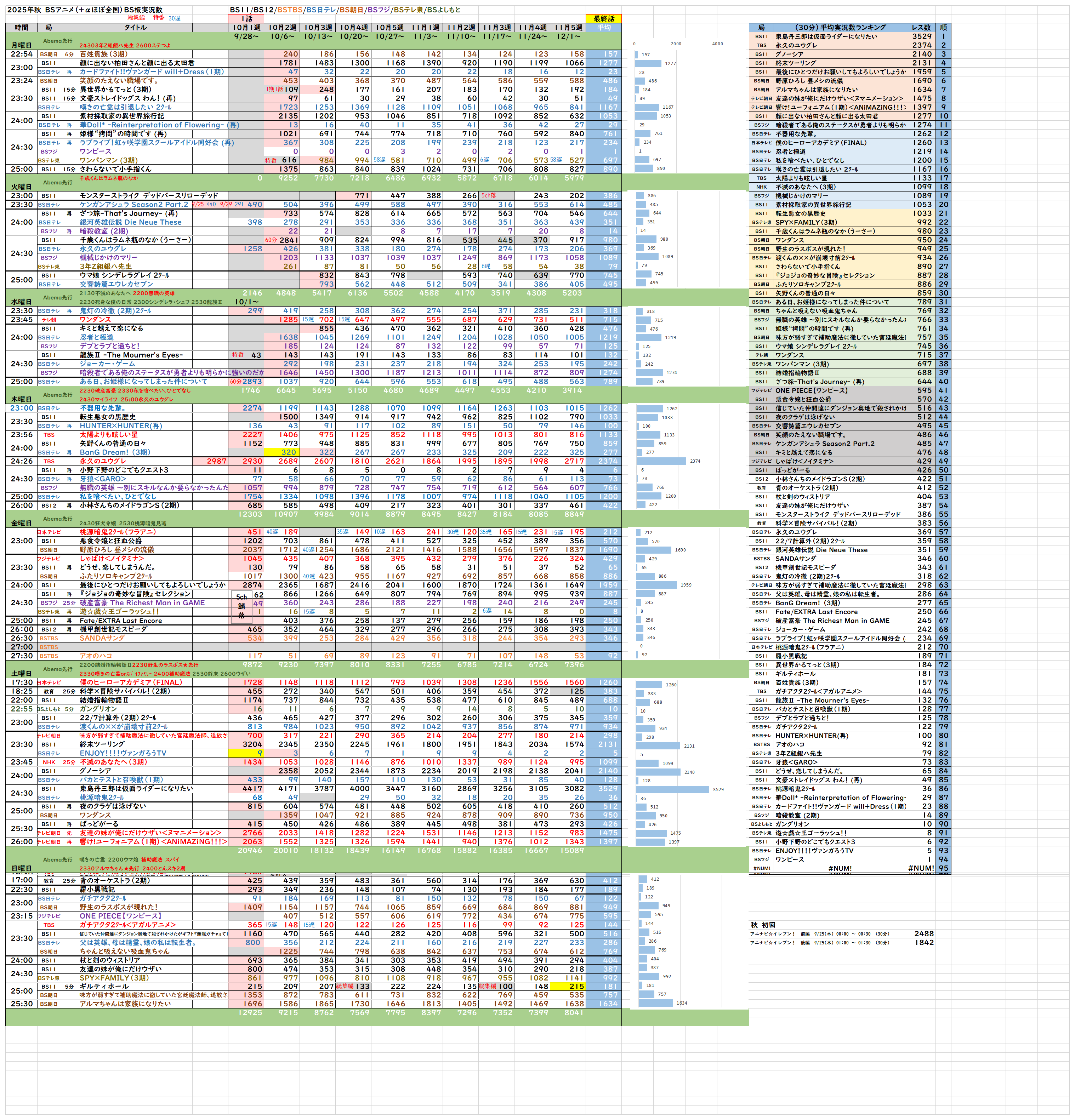The height and width of the screenshot is (1120, 1075).
Task: Click the 2025年秋 BSアニメ sheet title
Action: [x=85, y=10]
